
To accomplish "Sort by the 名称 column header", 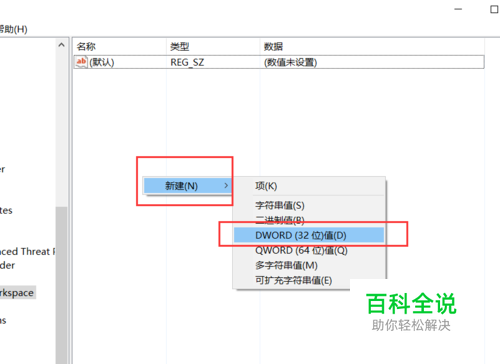I will coord(86,46).
